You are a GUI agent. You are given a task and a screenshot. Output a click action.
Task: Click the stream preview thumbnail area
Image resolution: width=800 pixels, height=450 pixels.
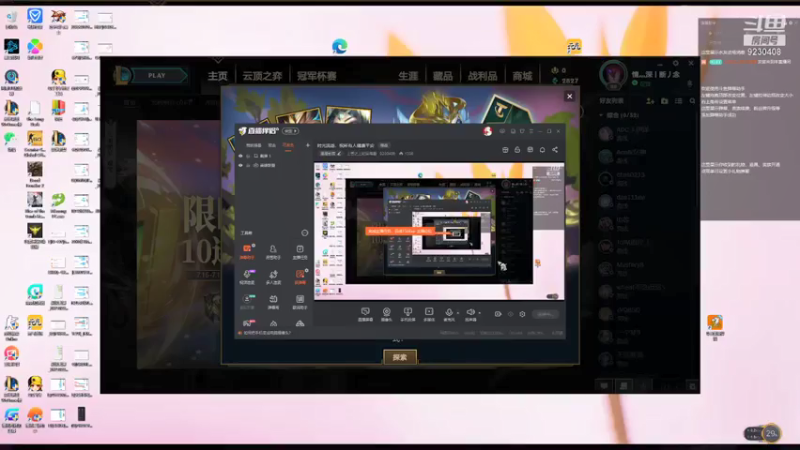tap(439, 231)
